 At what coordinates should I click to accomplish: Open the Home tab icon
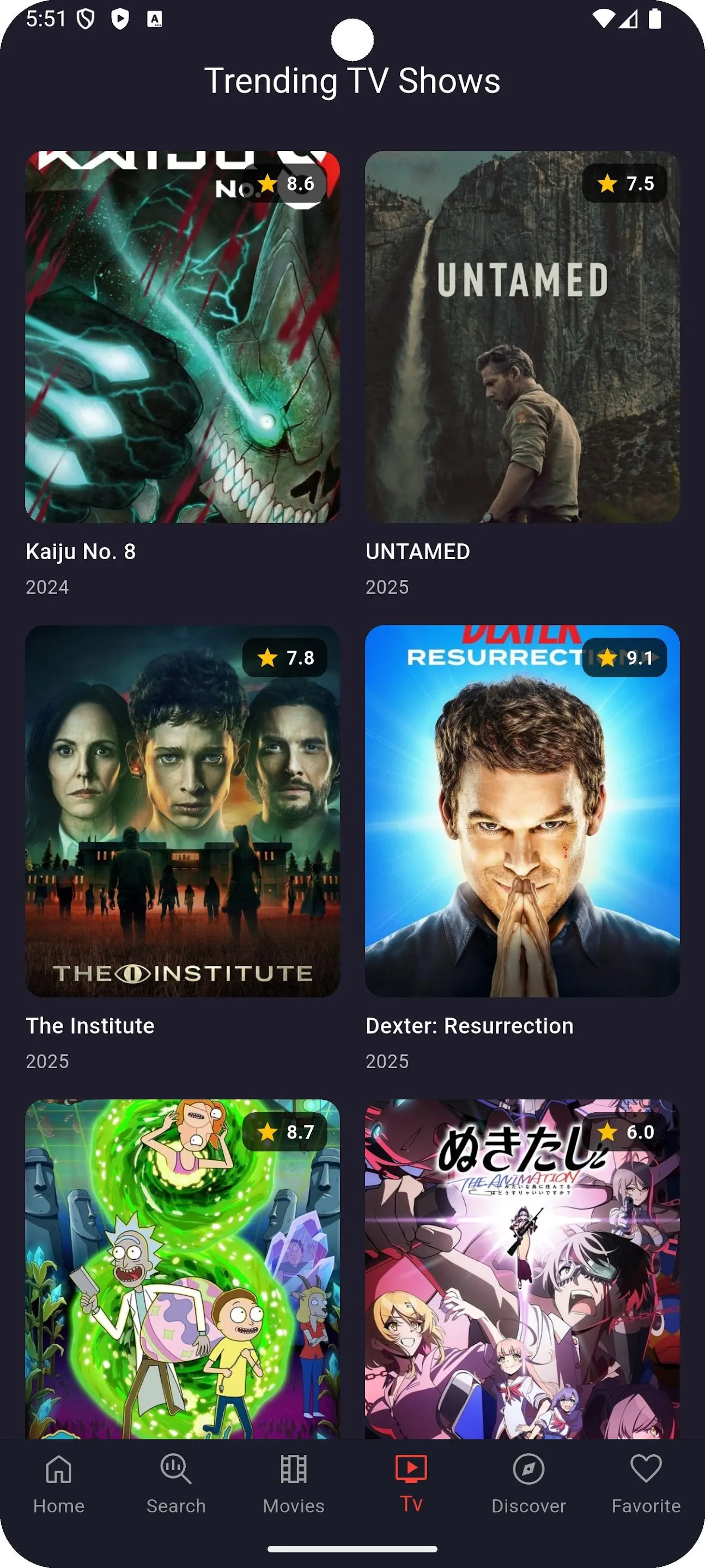click(x=58, y=1469)
